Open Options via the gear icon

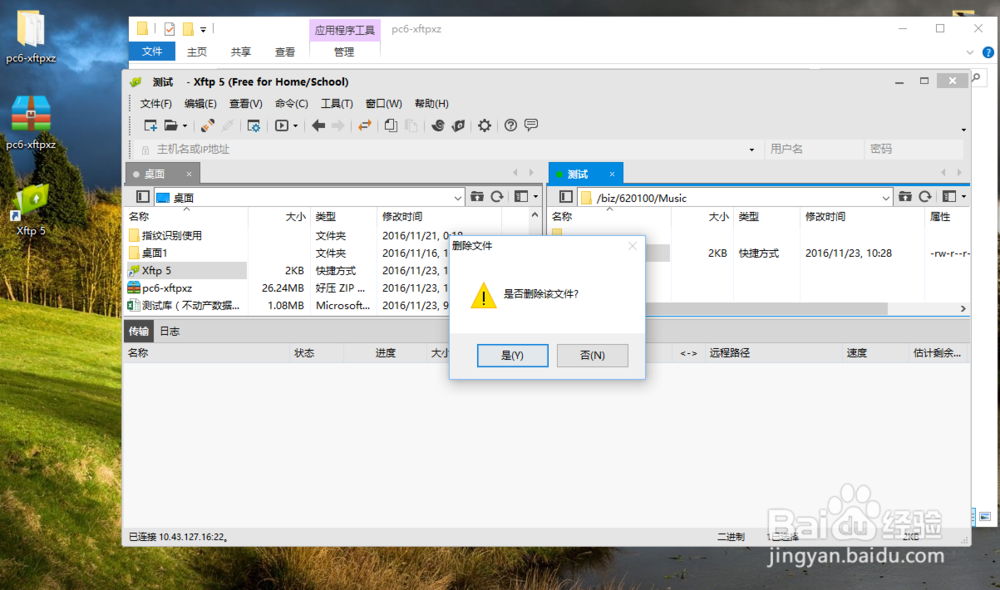(x=485, y=126)
